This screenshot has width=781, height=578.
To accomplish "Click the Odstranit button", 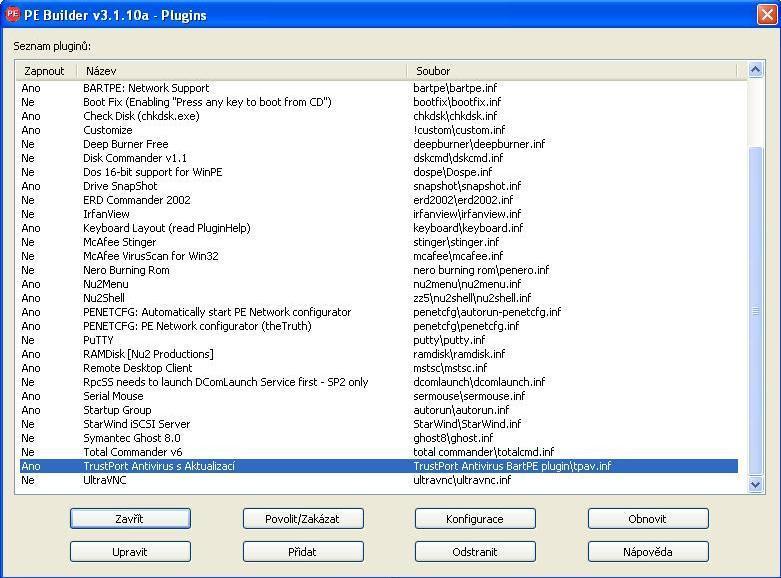I will [x=475, y=552].
